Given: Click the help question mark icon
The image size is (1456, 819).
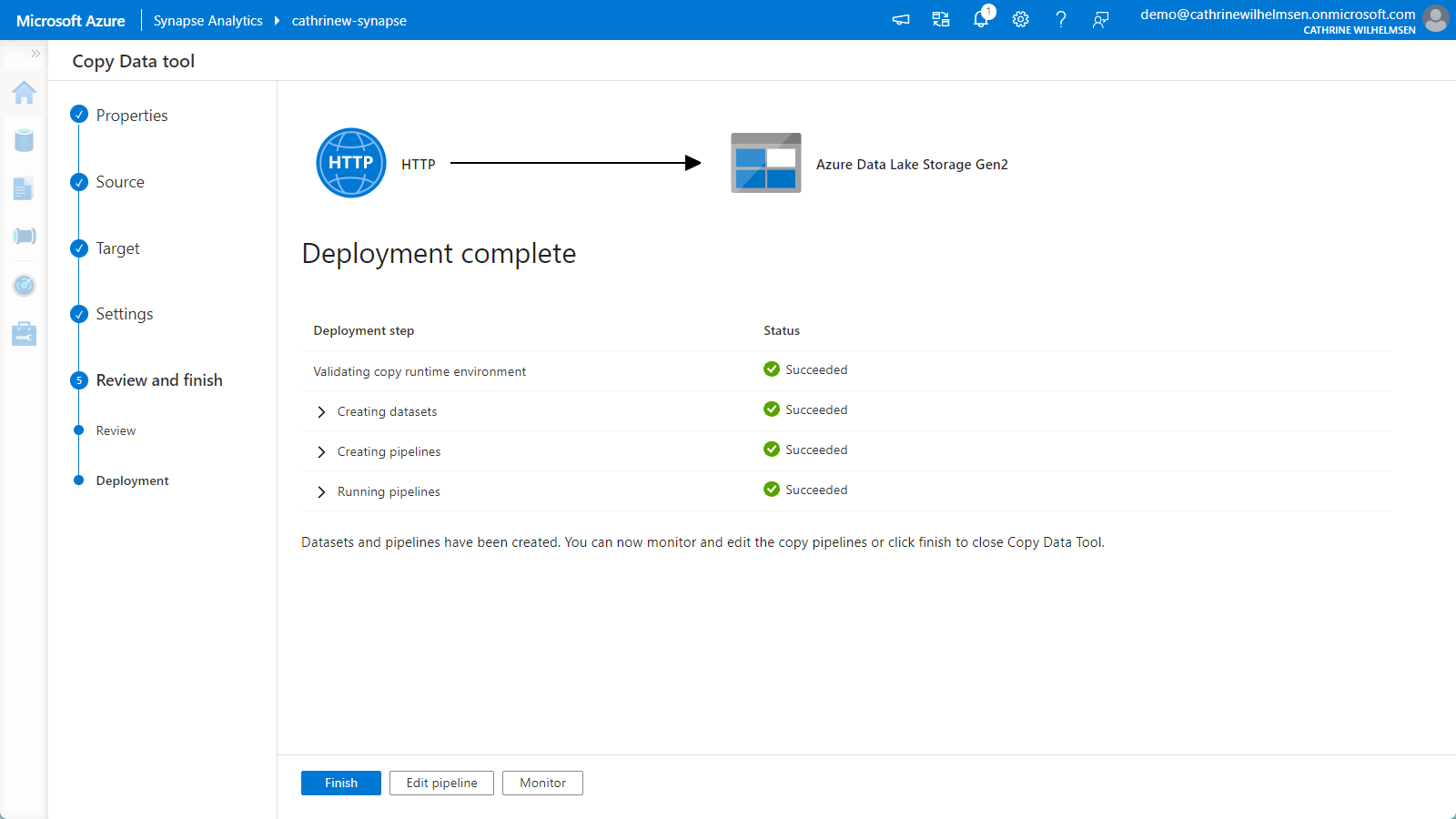Looking at the screenshot, I should [x=1061, y=19].
